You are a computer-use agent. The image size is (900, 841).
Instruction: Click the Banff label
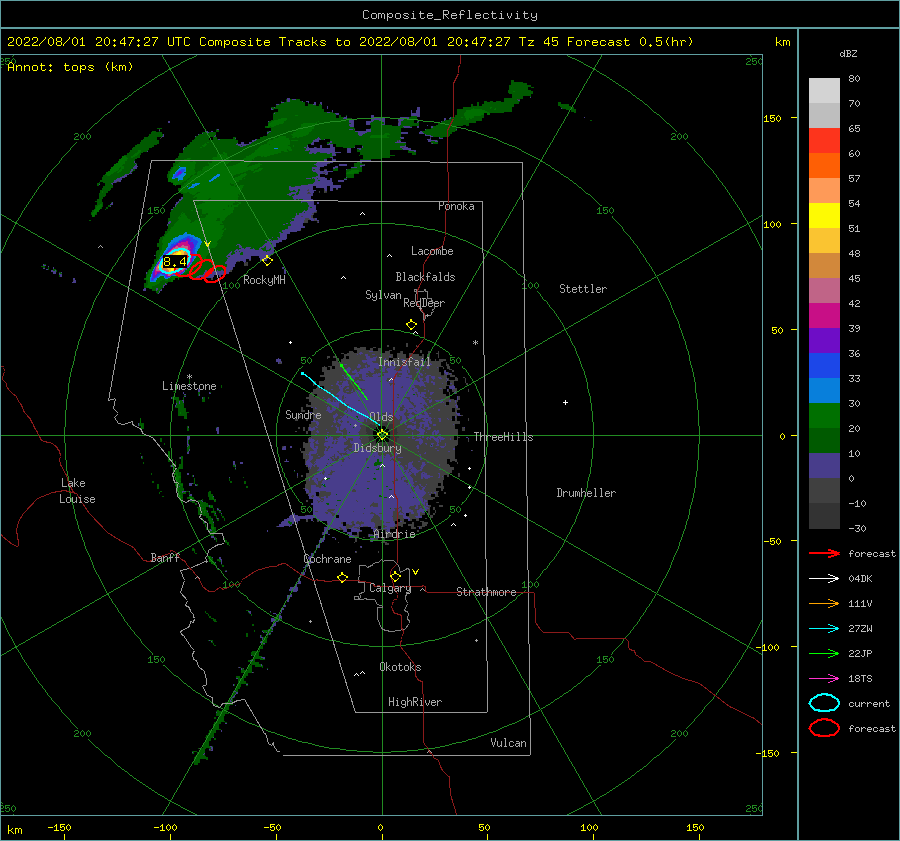(x=165, y=557)
